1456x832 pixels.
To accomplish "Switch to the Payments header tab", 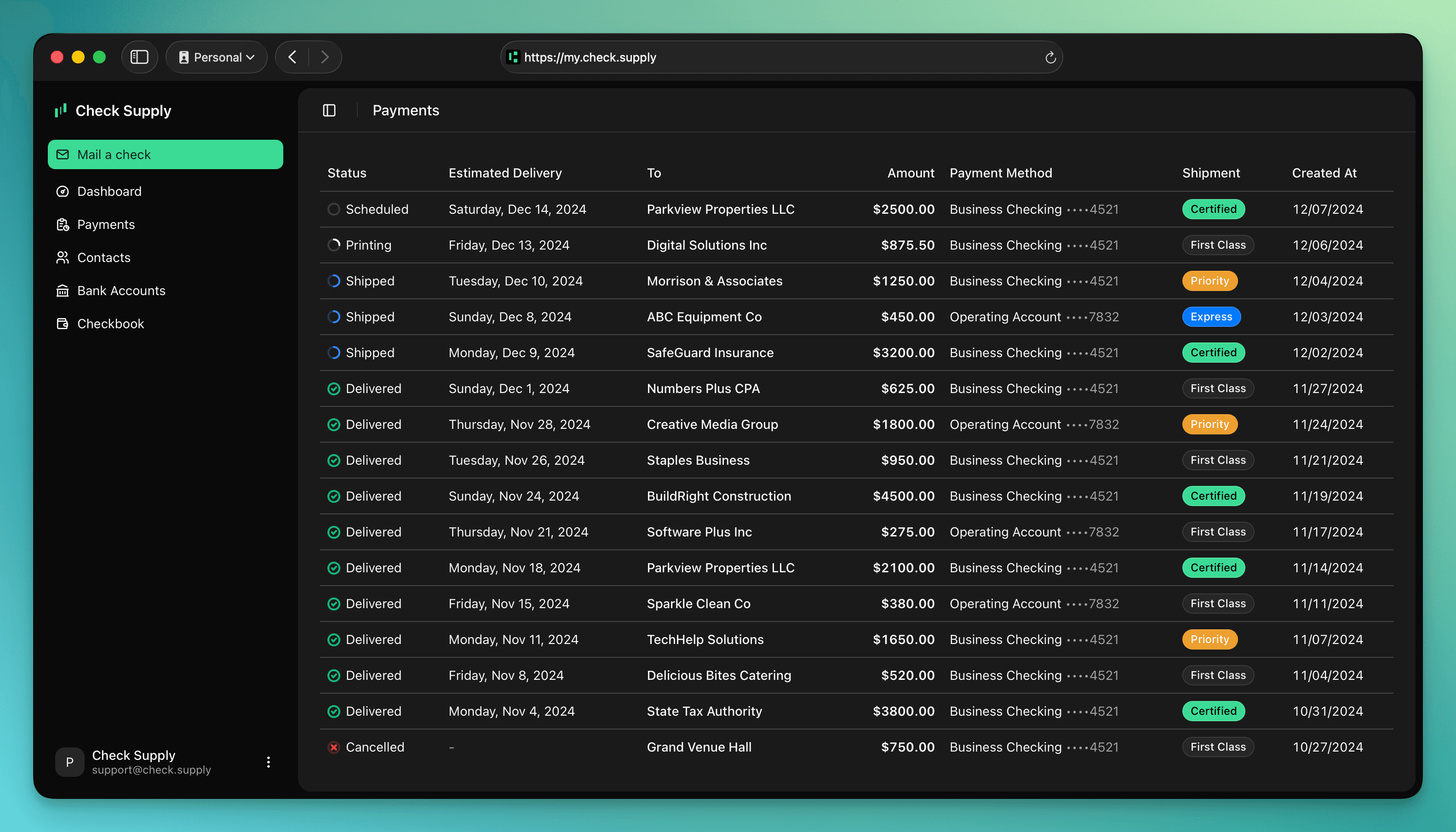I will click(x=406, y=110).
